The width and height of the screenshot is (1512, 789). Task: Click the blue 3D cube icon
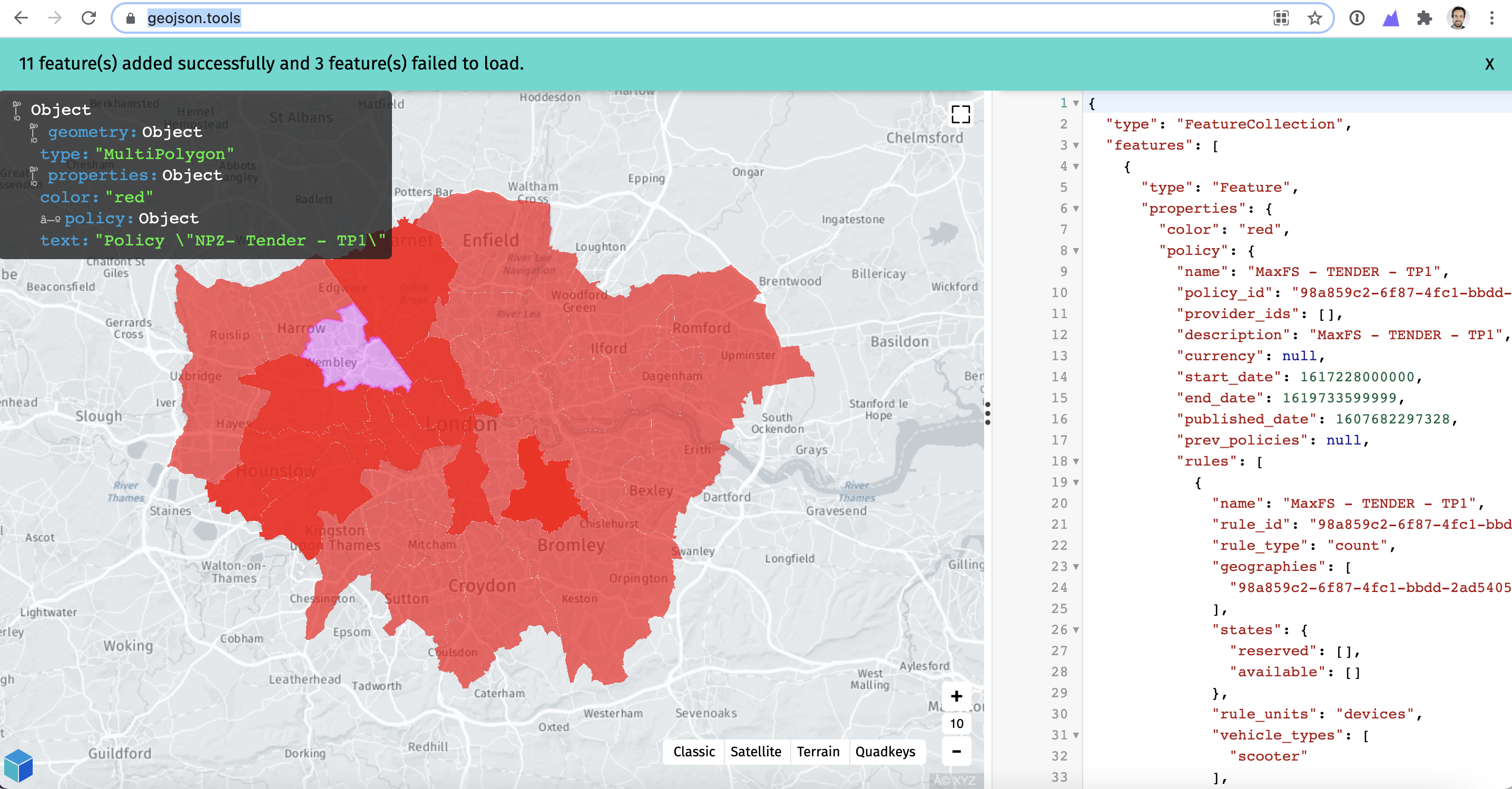click(x=18, y=765)
